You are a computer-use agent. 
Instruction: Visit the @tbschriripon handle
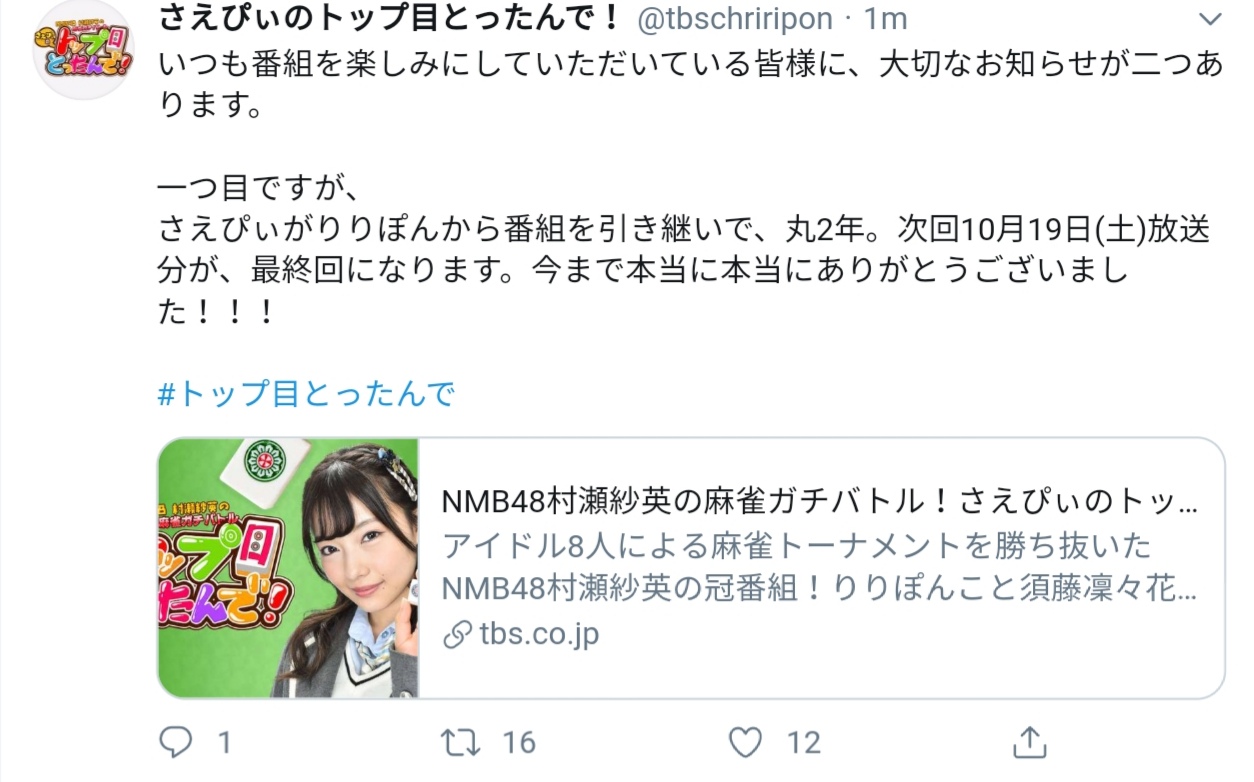[734, 18]
